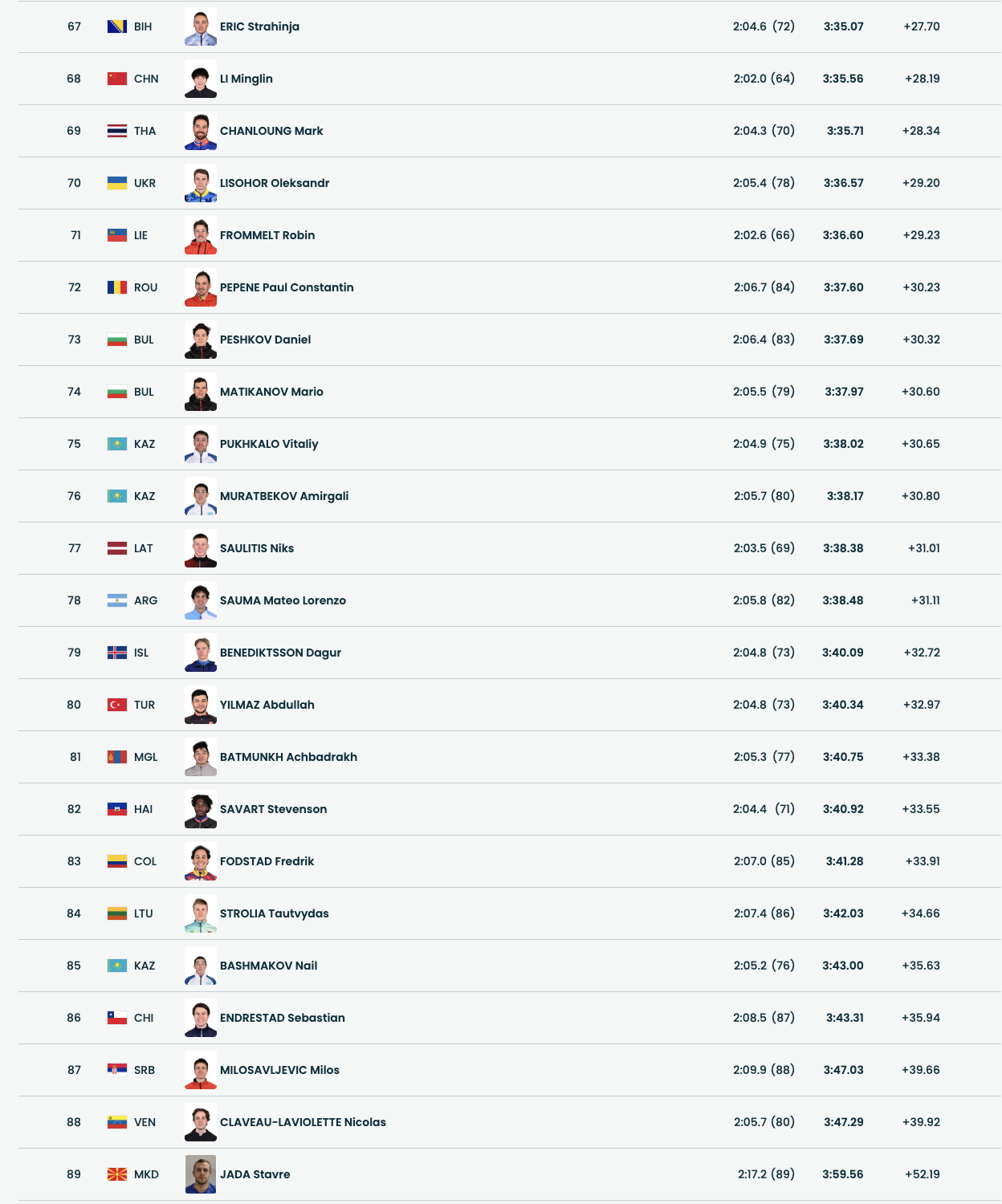Click the Haiti flag icon beside HAI
1002x1204 pixels.
117,809
